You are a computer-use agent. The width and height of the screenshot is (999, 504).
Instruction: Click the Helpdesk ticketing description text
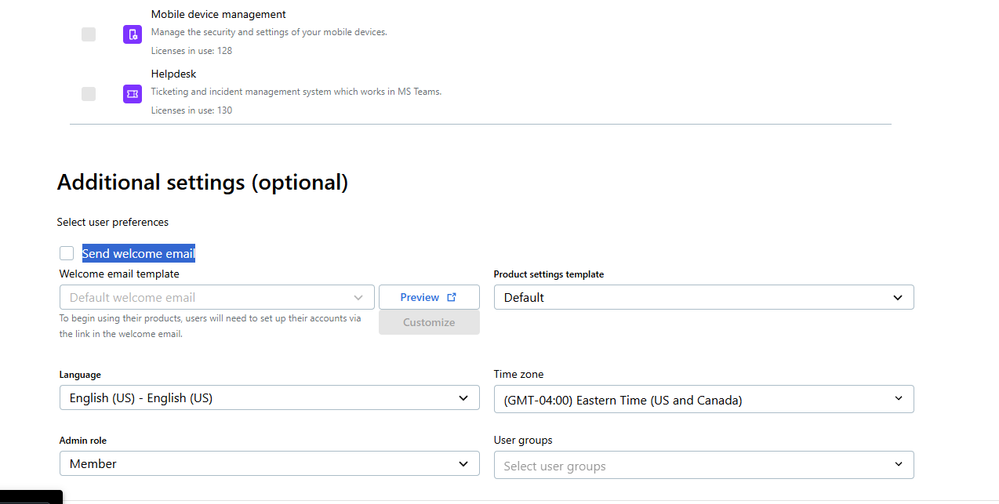296,92
